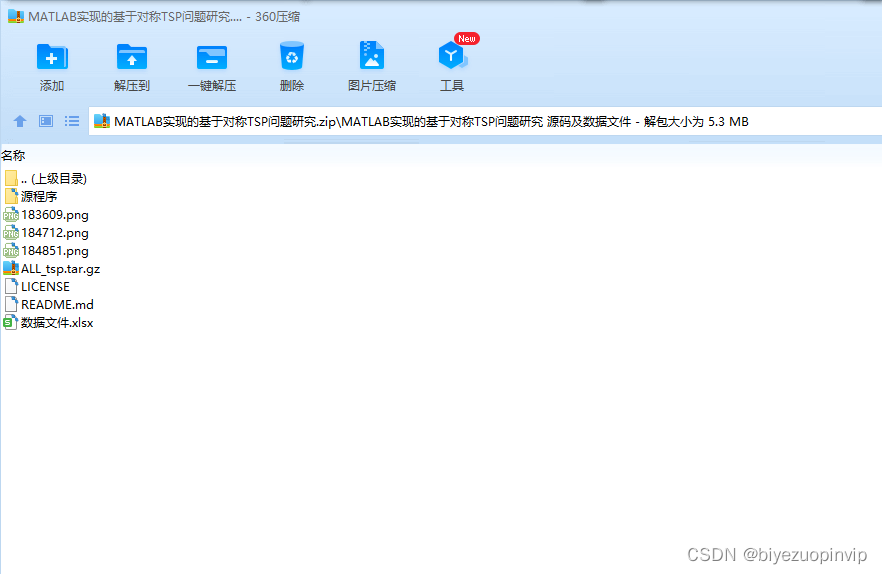Click the PNG icon of 183609.png
882x574 pixels.
[11, 214]
